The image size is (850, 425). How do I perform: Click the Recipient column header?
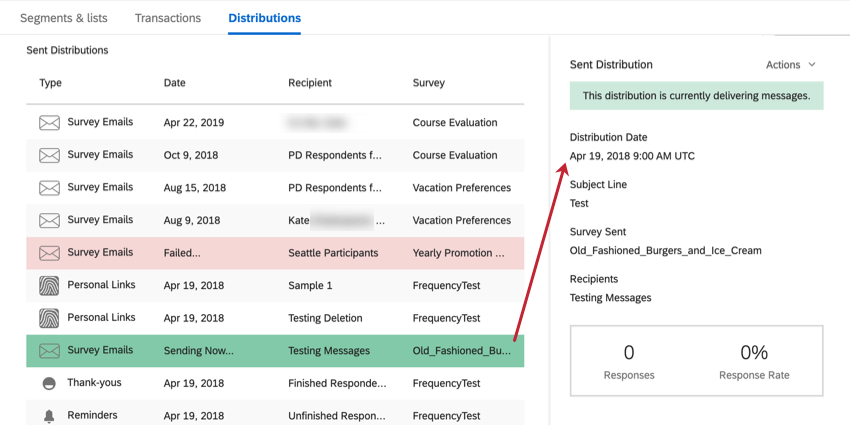[x=310, y=83]
